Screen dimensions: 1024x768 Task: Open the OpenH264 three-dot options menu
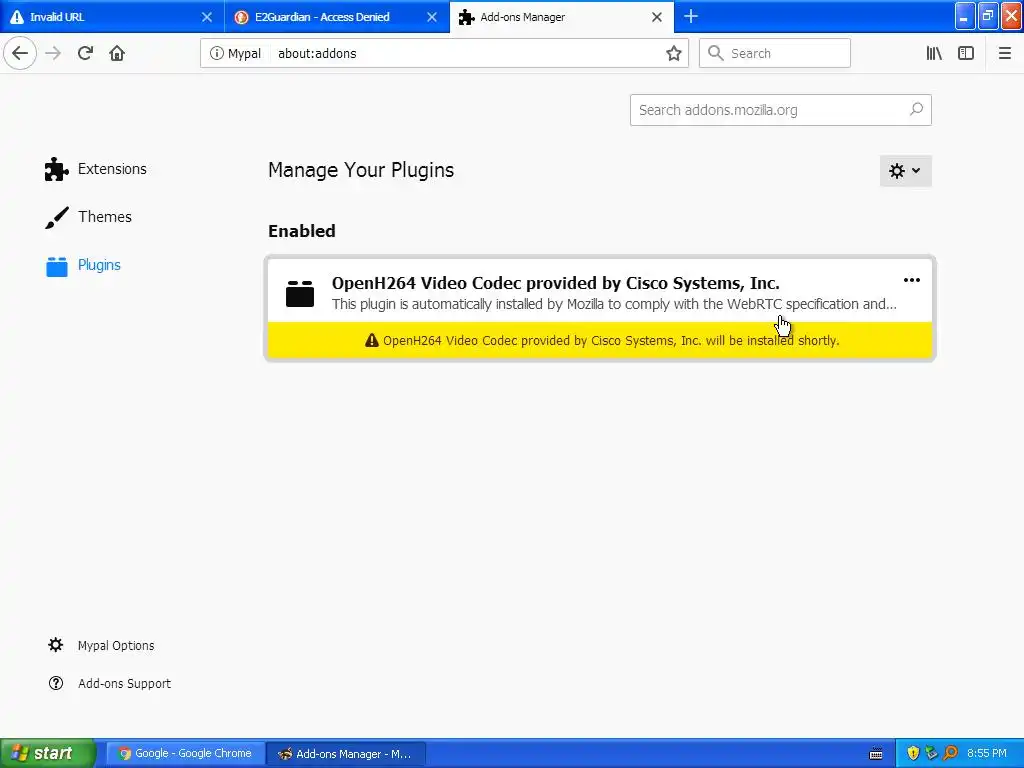click(912, 280)
